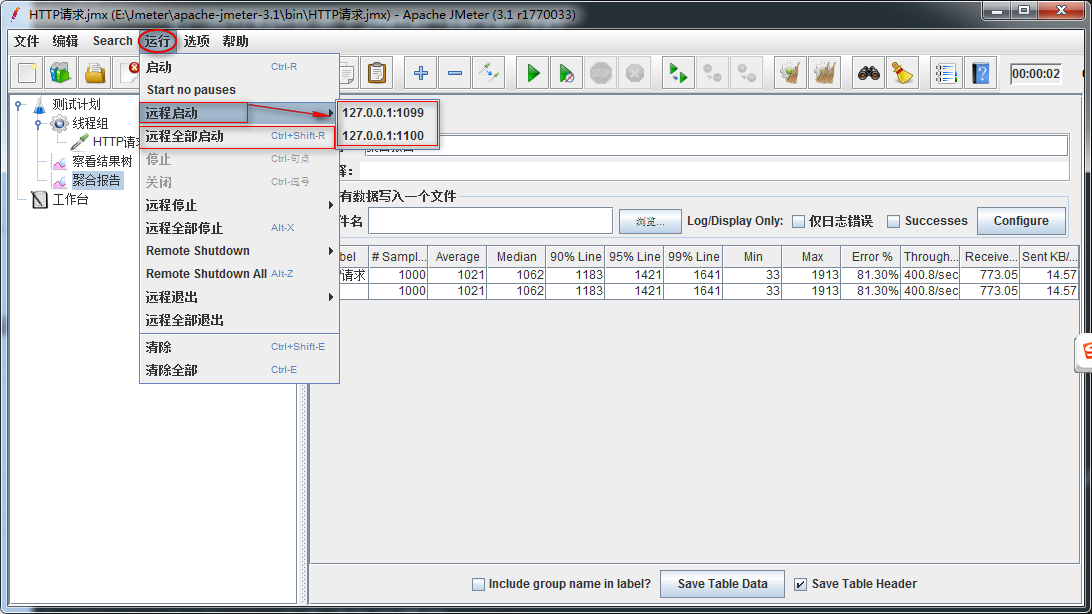Click the Function Helper list icon
The image size is (1092, 614).
point(946,73)
